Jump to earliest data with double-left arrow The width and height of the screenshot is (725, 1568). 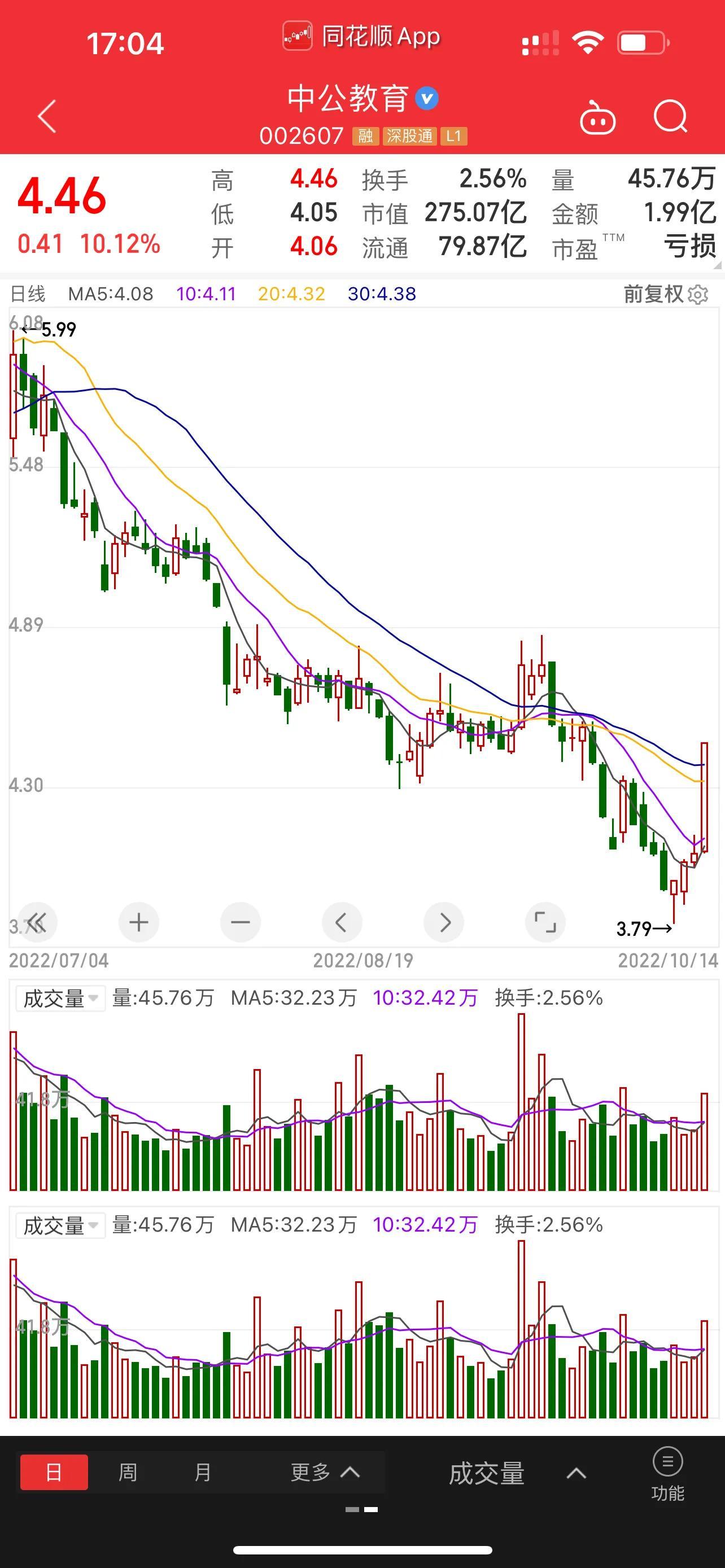tap(37, 922)
